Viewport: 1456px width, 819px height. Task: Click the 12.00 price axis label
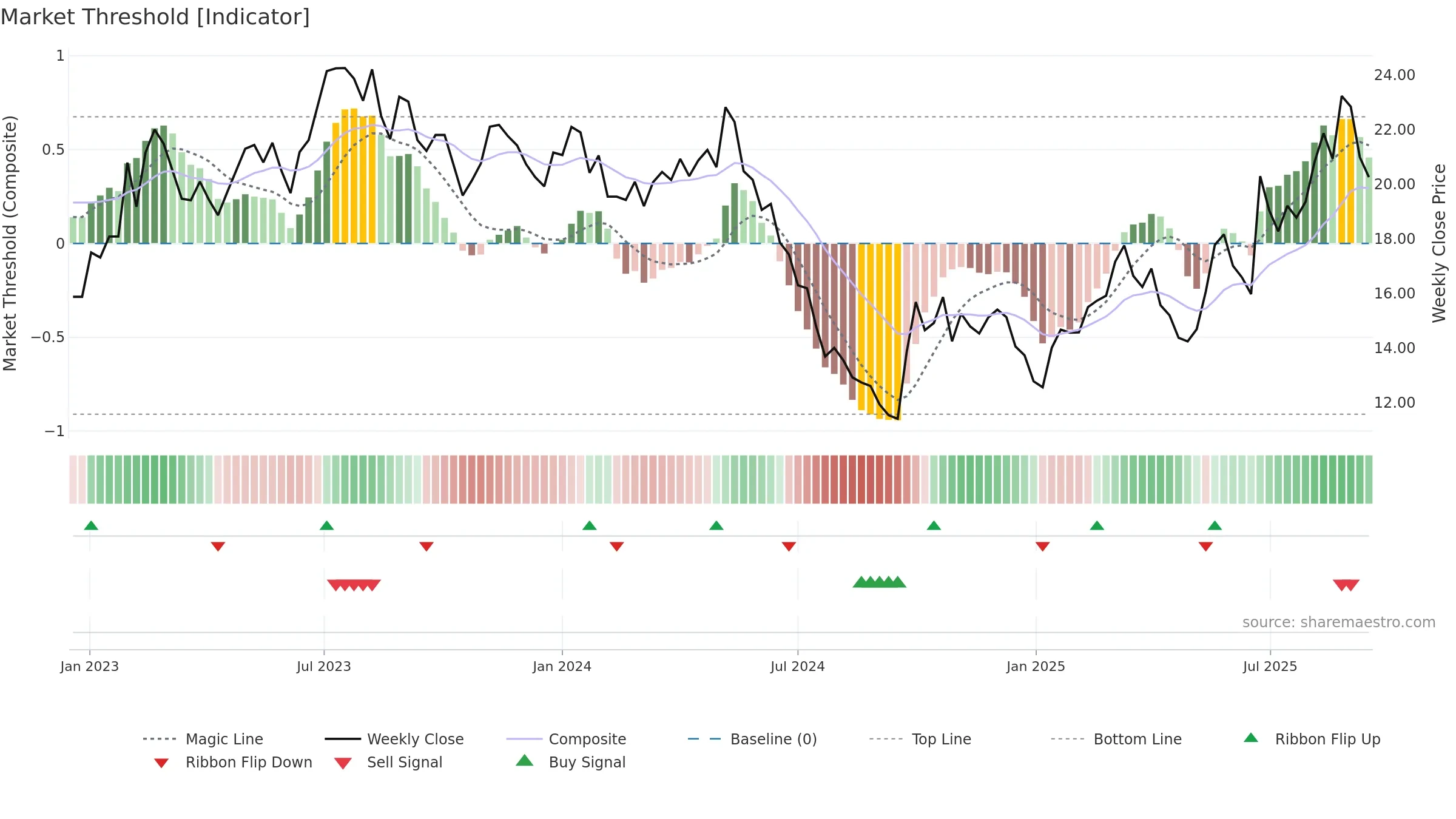[1395, 402]
